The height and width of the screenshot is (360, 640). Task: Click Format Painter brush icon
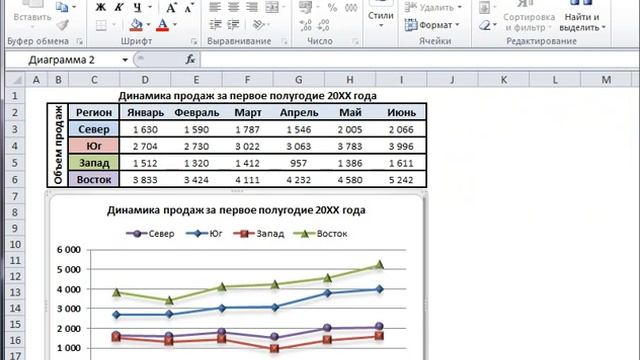click(x=62, y=25)
